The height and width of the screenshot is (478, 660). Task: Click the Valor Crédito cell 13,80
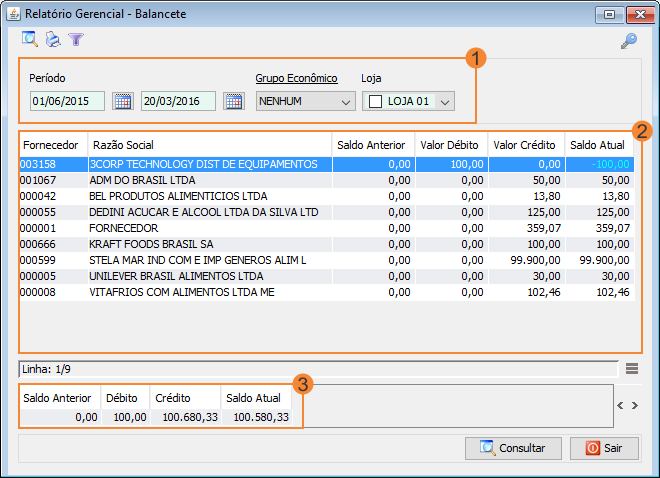click(526, 196)
